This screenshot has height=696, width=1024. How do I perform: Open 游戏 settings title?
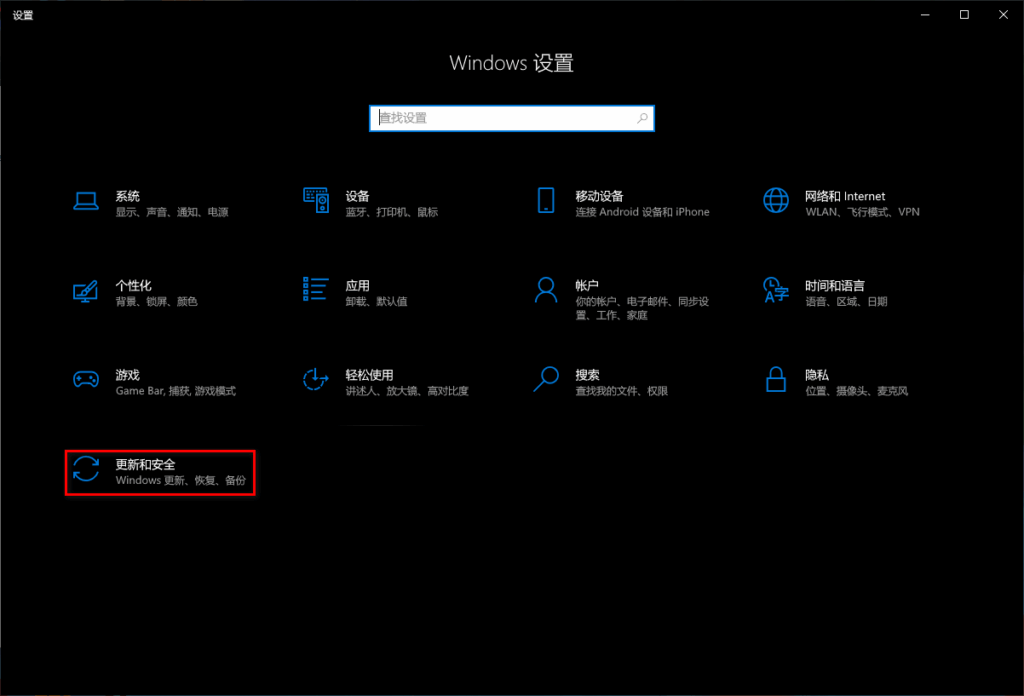coord(127,375)
